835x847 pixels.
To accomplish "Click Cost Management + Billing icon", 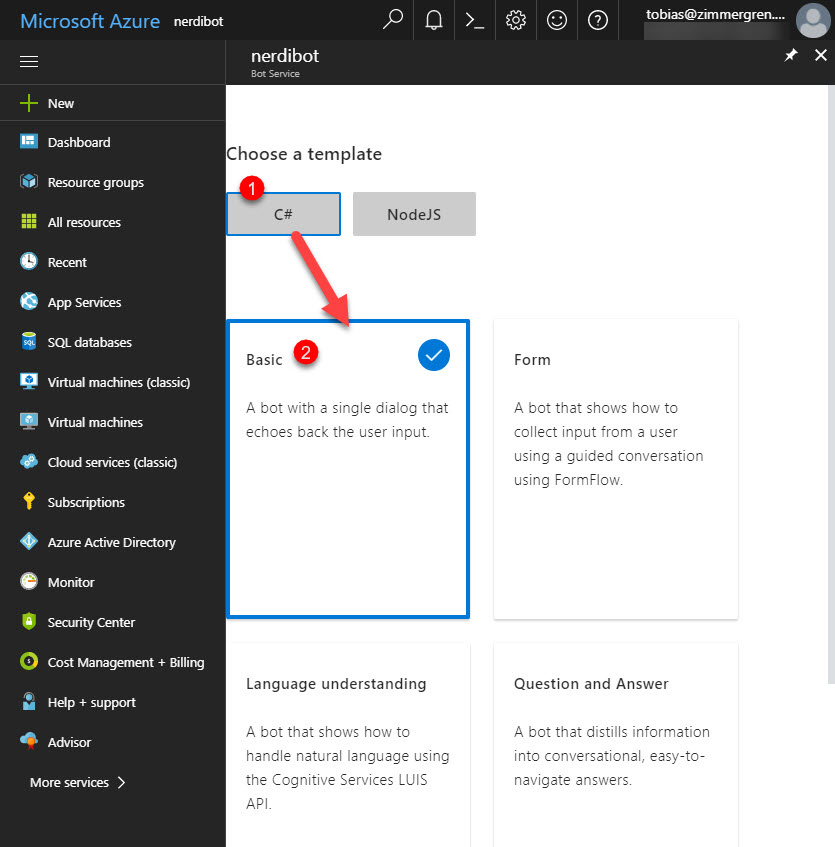I will click(29, 661).
